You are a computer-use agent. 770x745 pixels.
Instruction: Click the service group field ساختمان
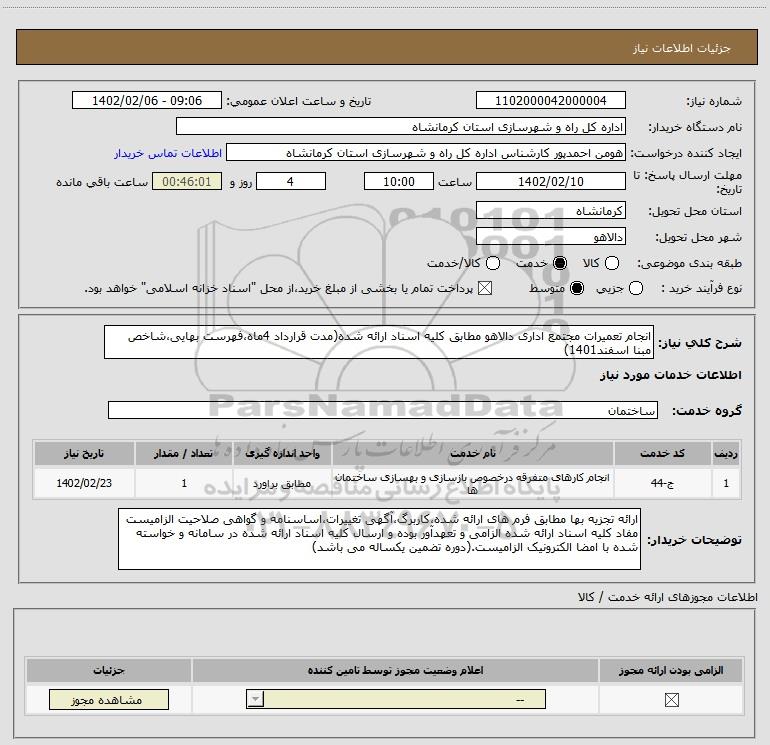coord(383,410)
